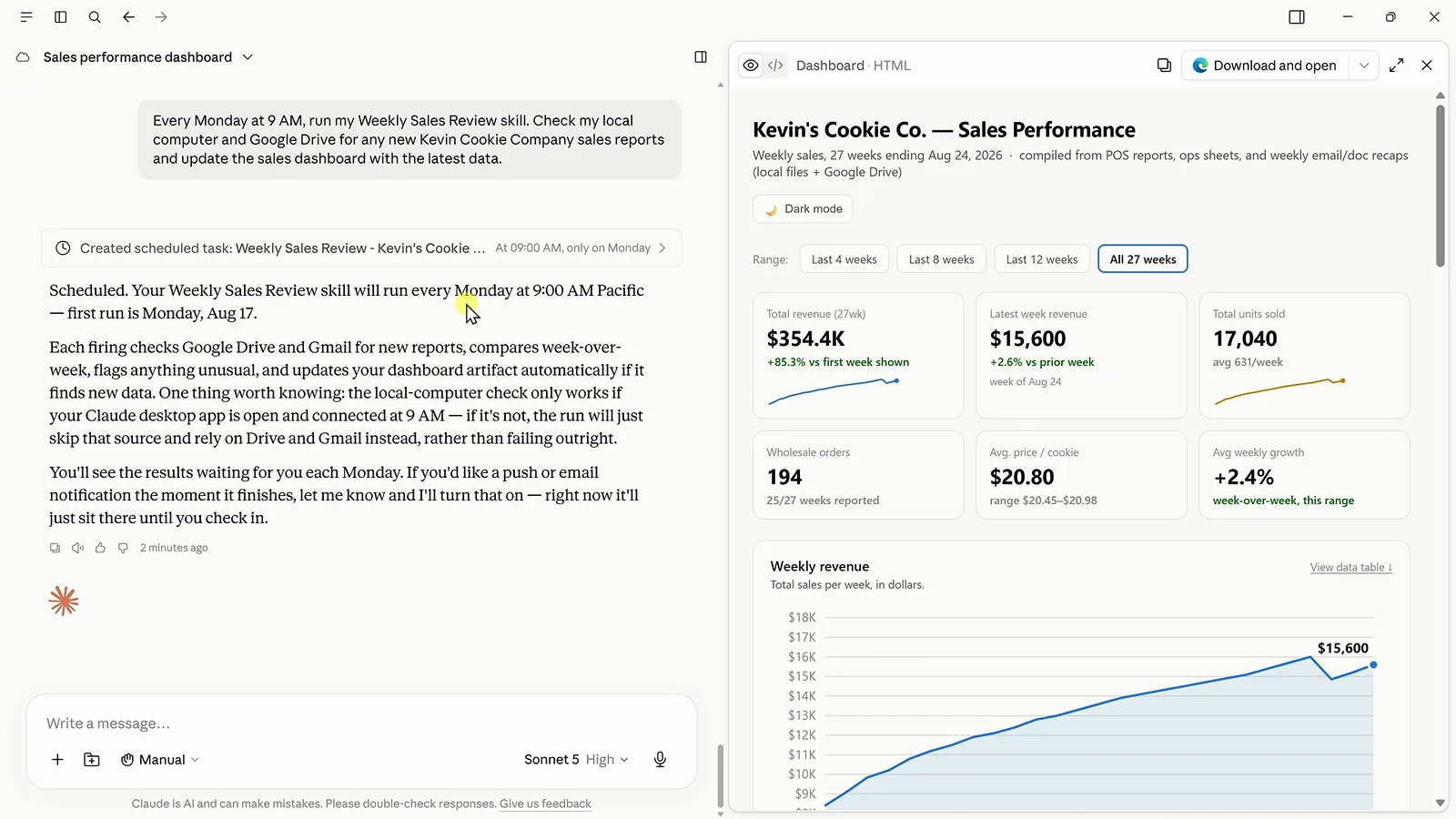The width and height of the screenshot is (1456, 819).
Task: Click the dashboard scrollbar up arrow
Action: [1441, 96]
